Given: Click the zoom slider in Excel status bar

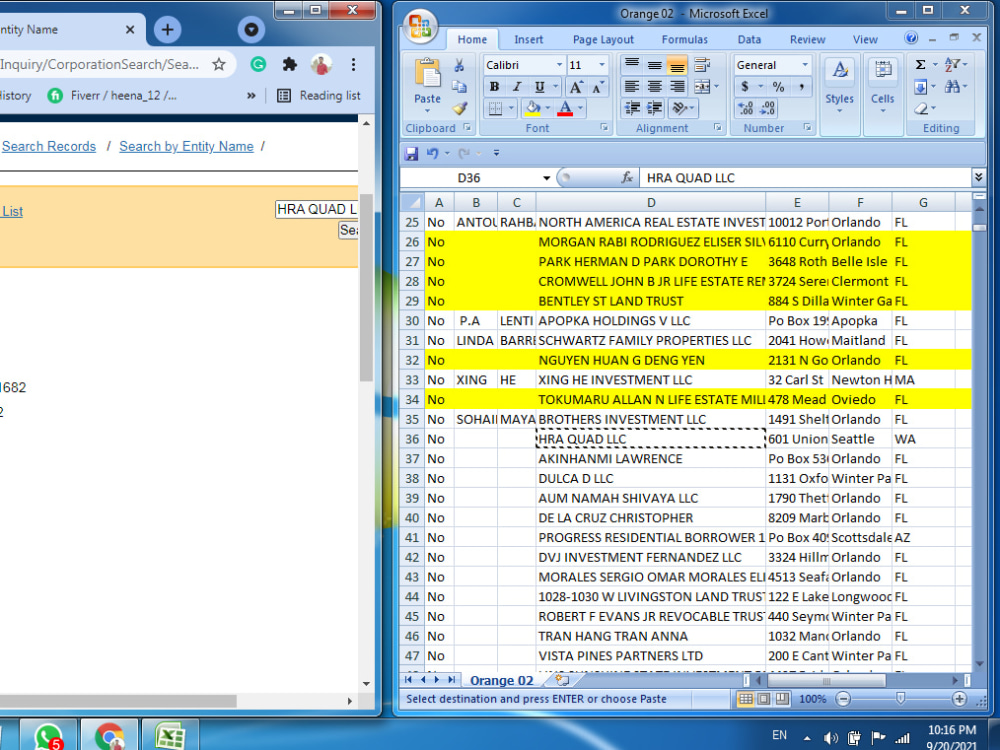Looking at the screenshot, I should click(901, 699).
